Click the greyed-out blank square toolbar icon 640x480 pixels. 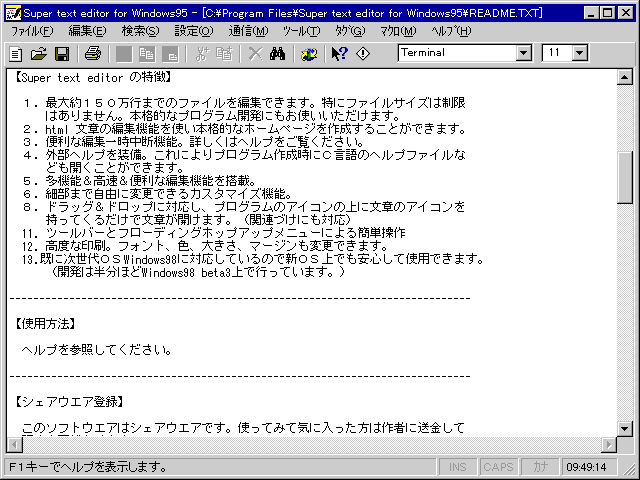(124, 54)
